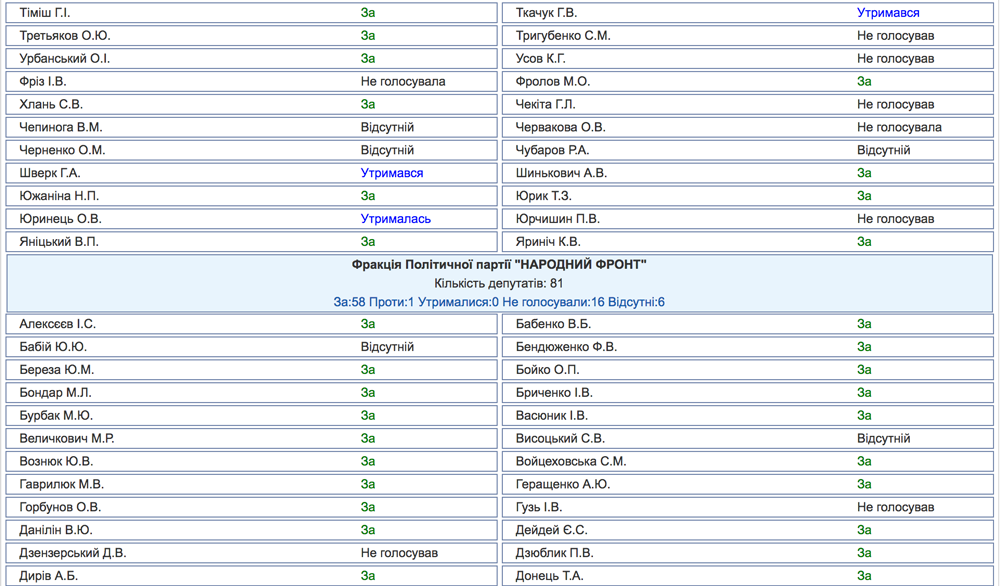
Task: Select Бабій Ю.Ю. Відсутній status
Action: [387, 348]
